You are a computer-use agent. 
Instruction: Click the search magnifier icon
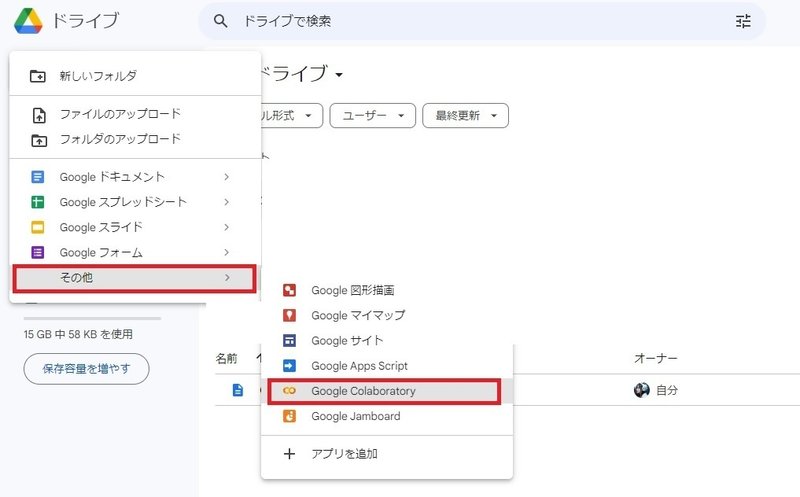[x=220, y=21]
